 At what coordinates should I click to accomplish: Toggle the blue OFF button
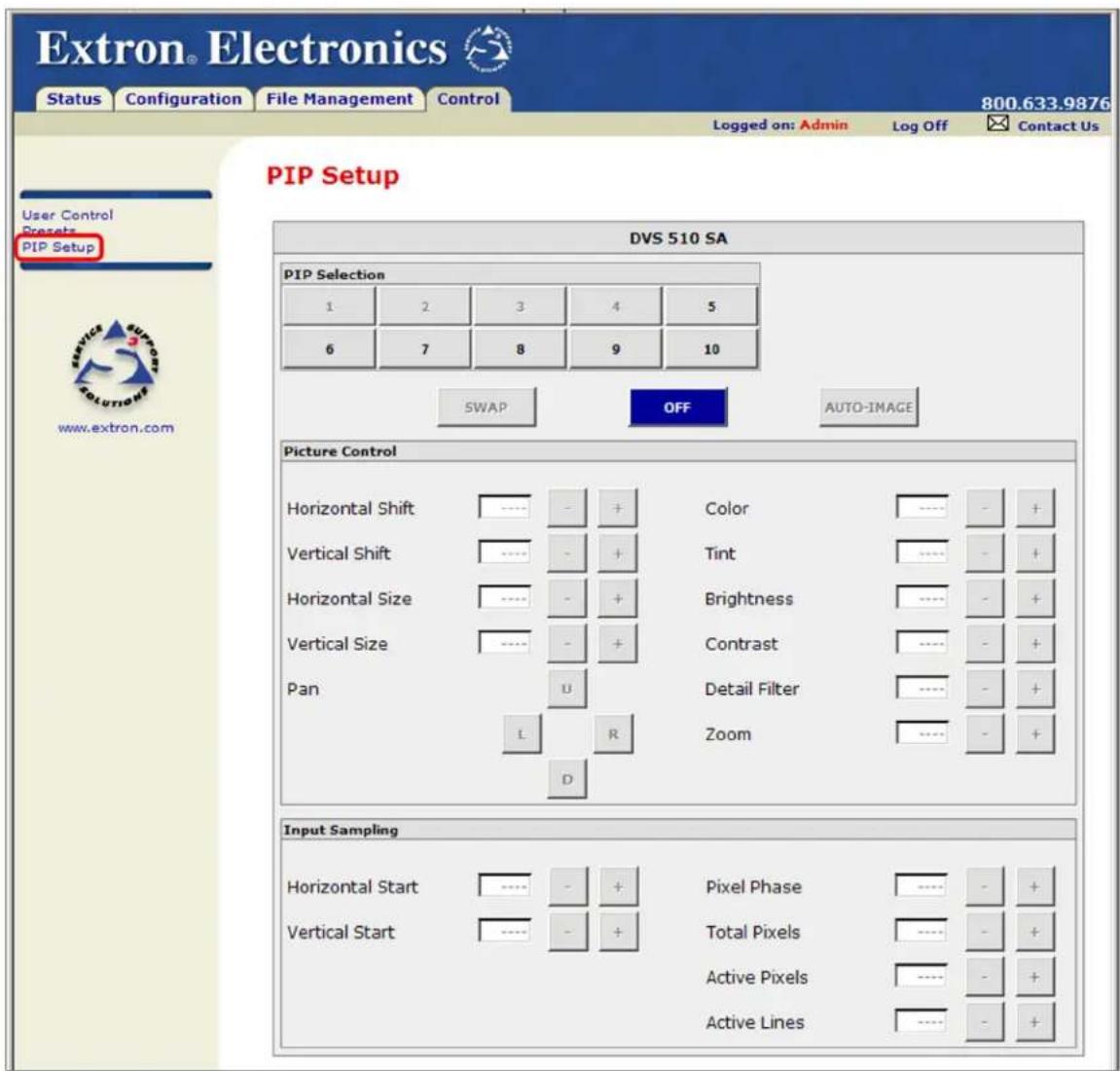tap(678, 407)
